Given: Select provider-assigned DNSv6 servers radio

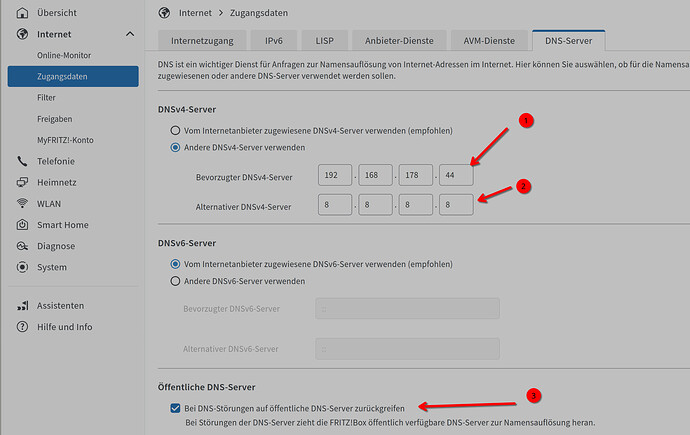Looking at the screenshot, I should coord(175,264).
